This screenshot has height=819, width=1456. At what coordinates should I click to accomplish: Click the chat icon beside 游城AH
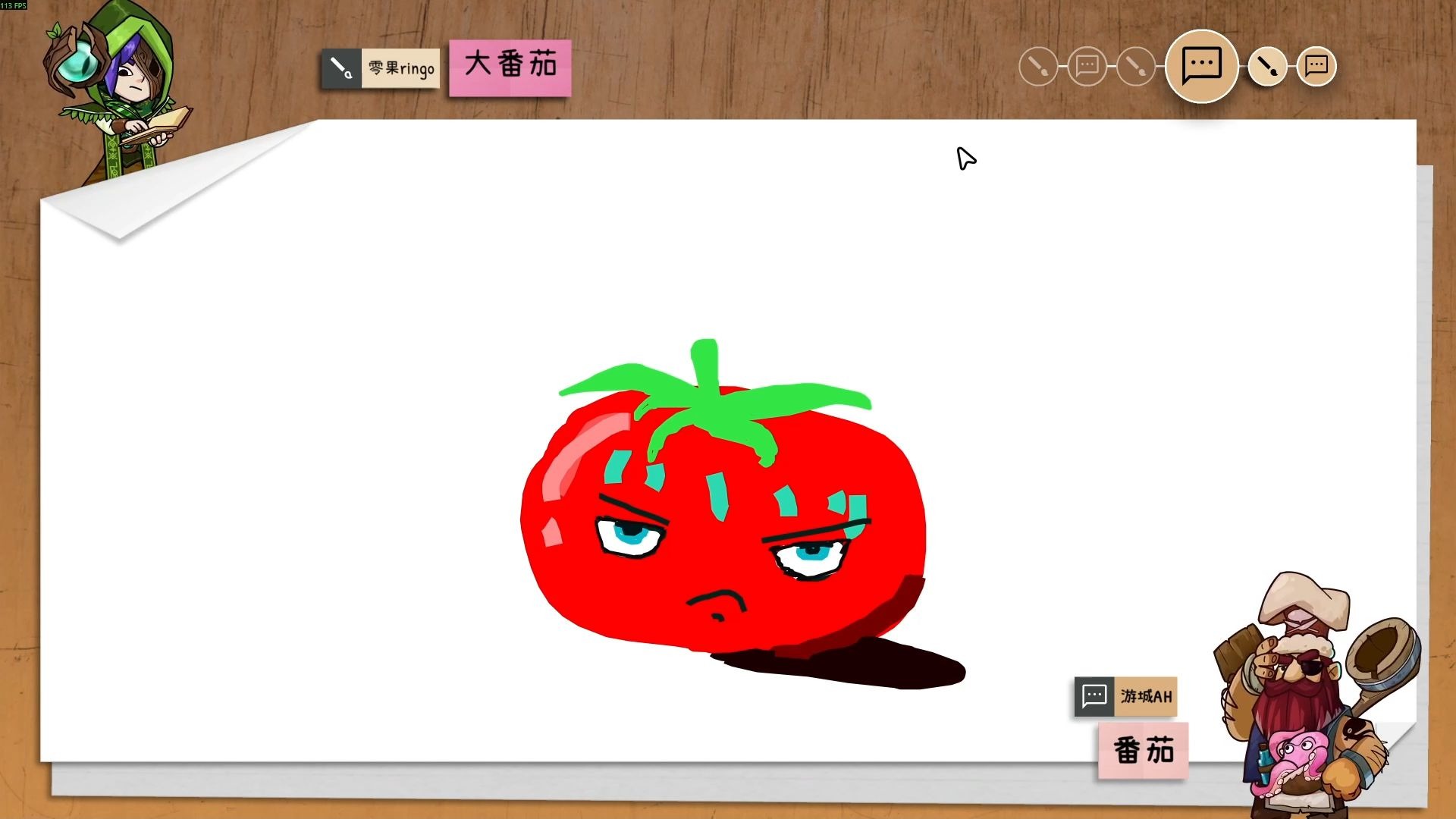click(x=1094, y=696)
